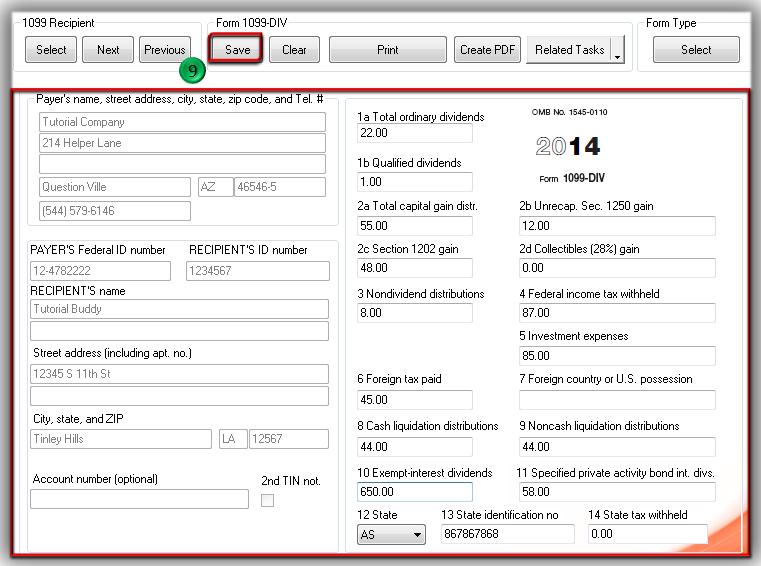Viewport: 761px width, 566px height.
Task: Expand the 12 State dropdown
Action: [417, 535]
